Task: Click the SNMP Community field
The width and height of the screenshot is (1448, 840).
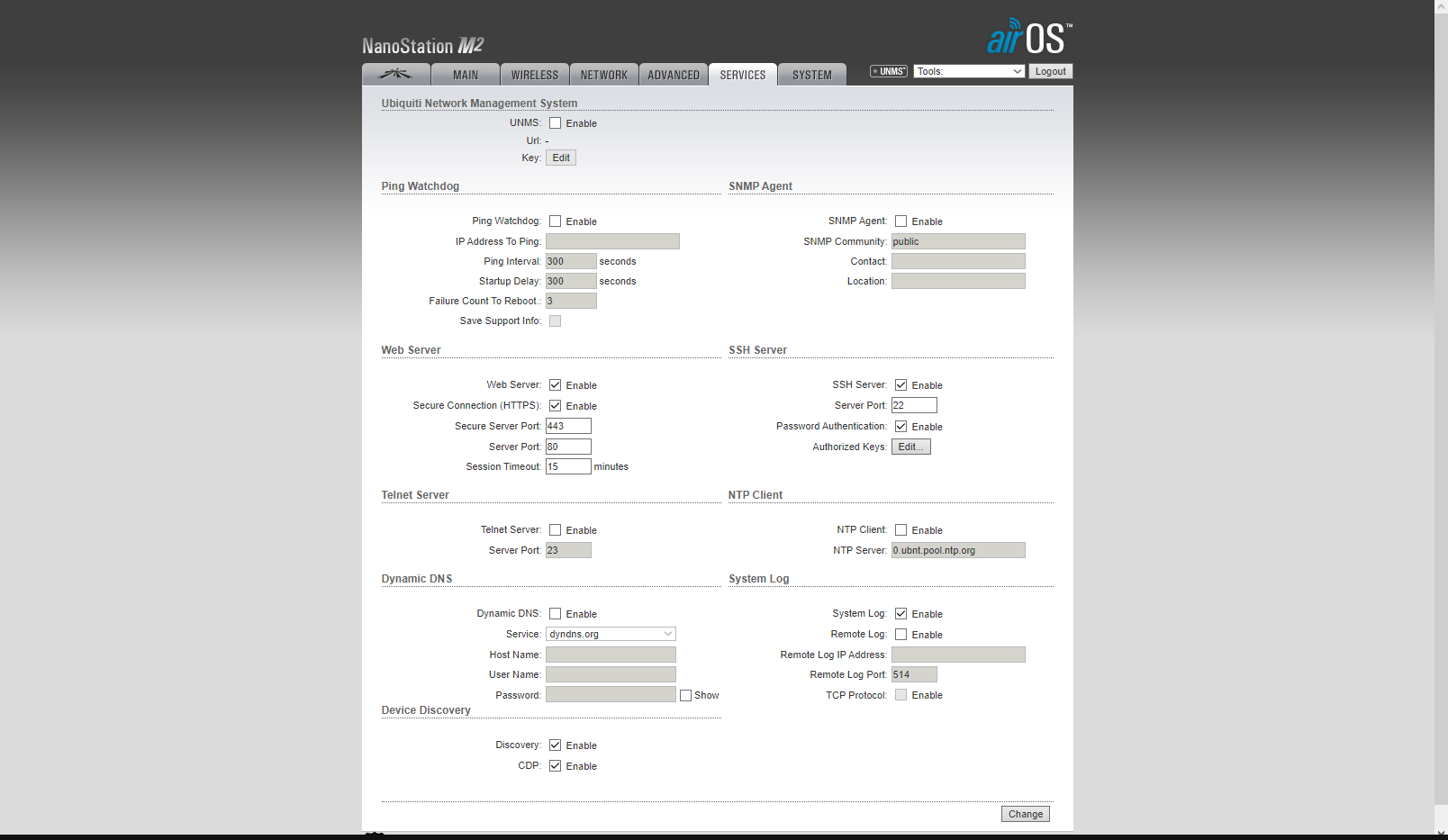Action: pos(958,241)
